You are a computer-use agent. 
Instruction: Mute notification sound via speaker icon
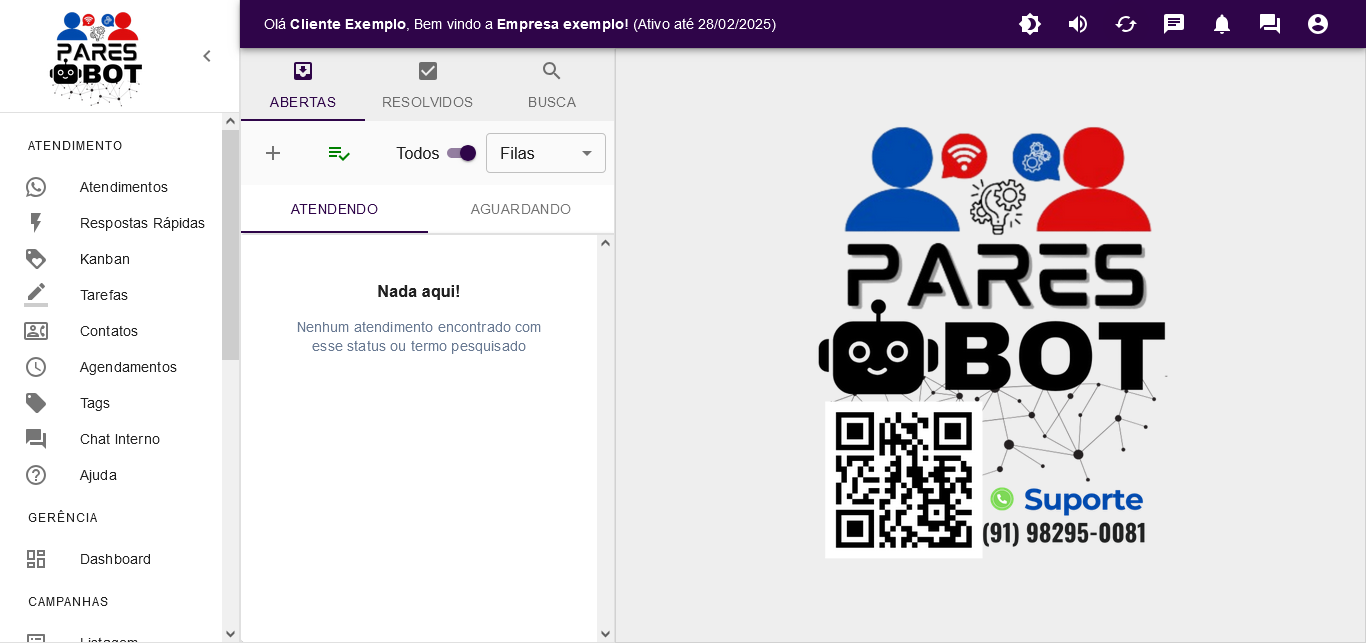click(1078, 24)
